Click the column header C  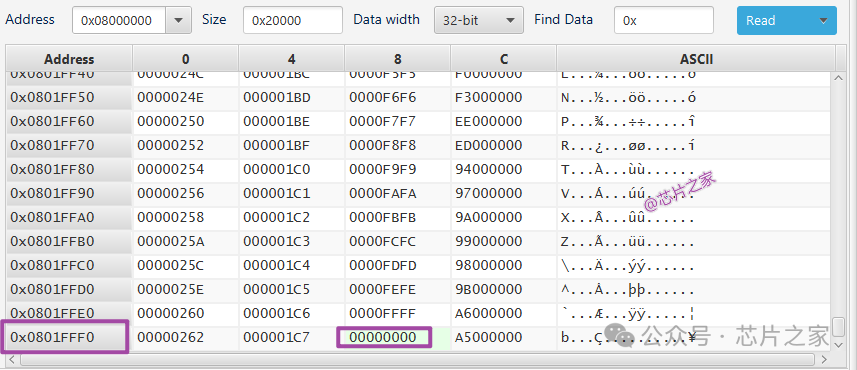[x=503, y=58]
